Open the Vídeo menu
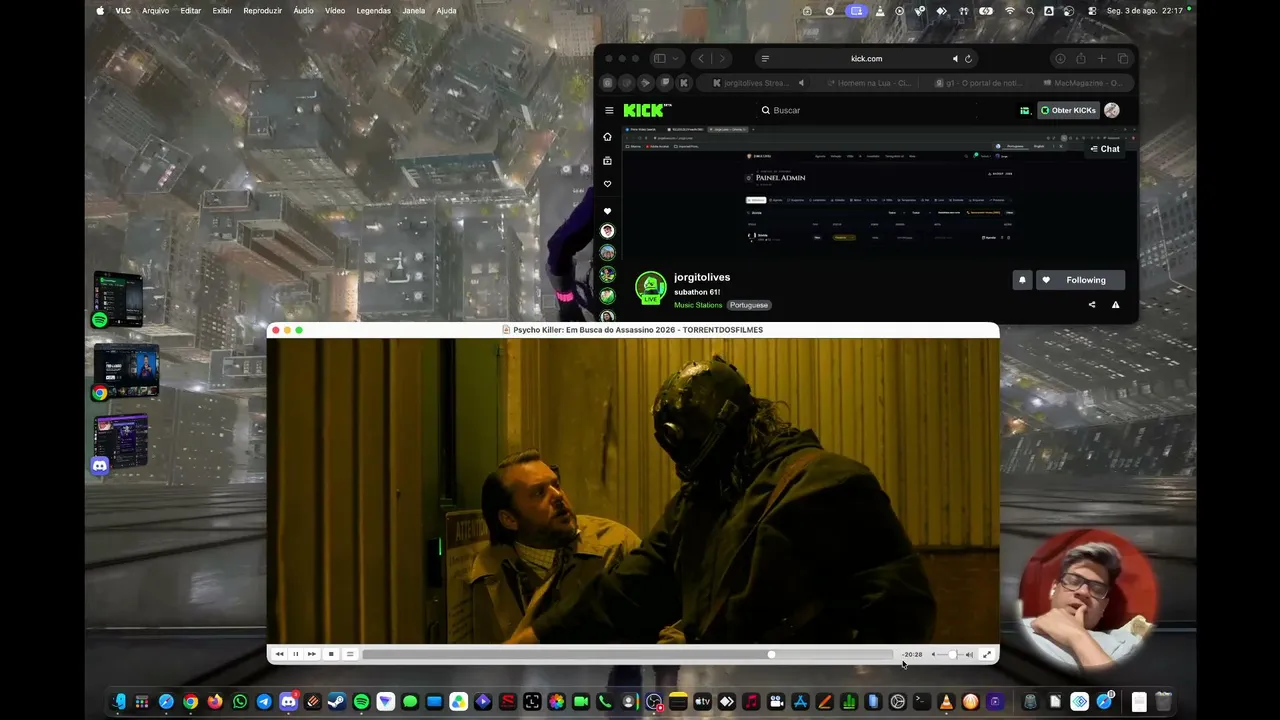Viewport: 1280px width, 720px height. [x=335, y=11]
